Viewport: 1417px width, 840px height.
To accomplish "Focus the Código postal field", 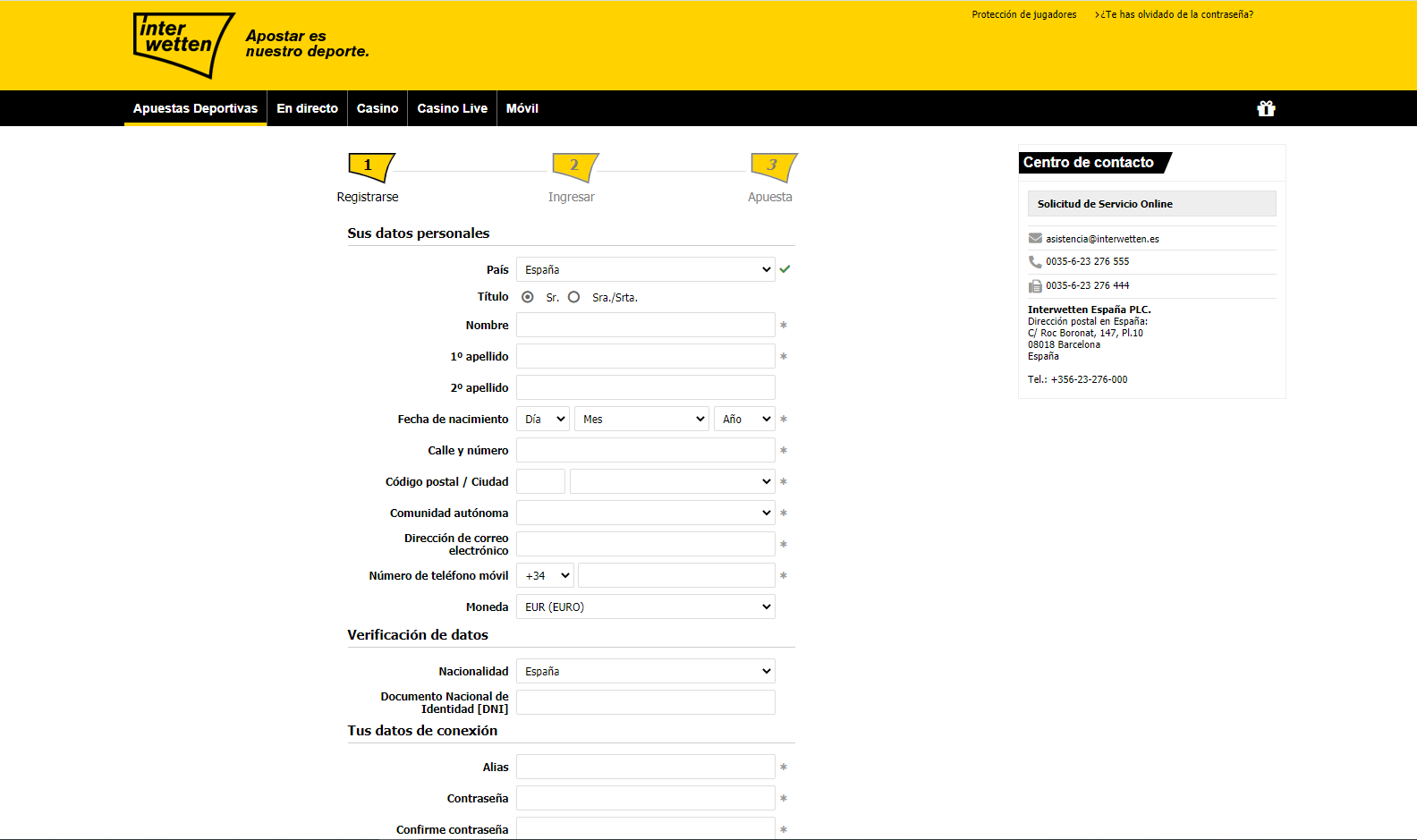I will point(540,481).
